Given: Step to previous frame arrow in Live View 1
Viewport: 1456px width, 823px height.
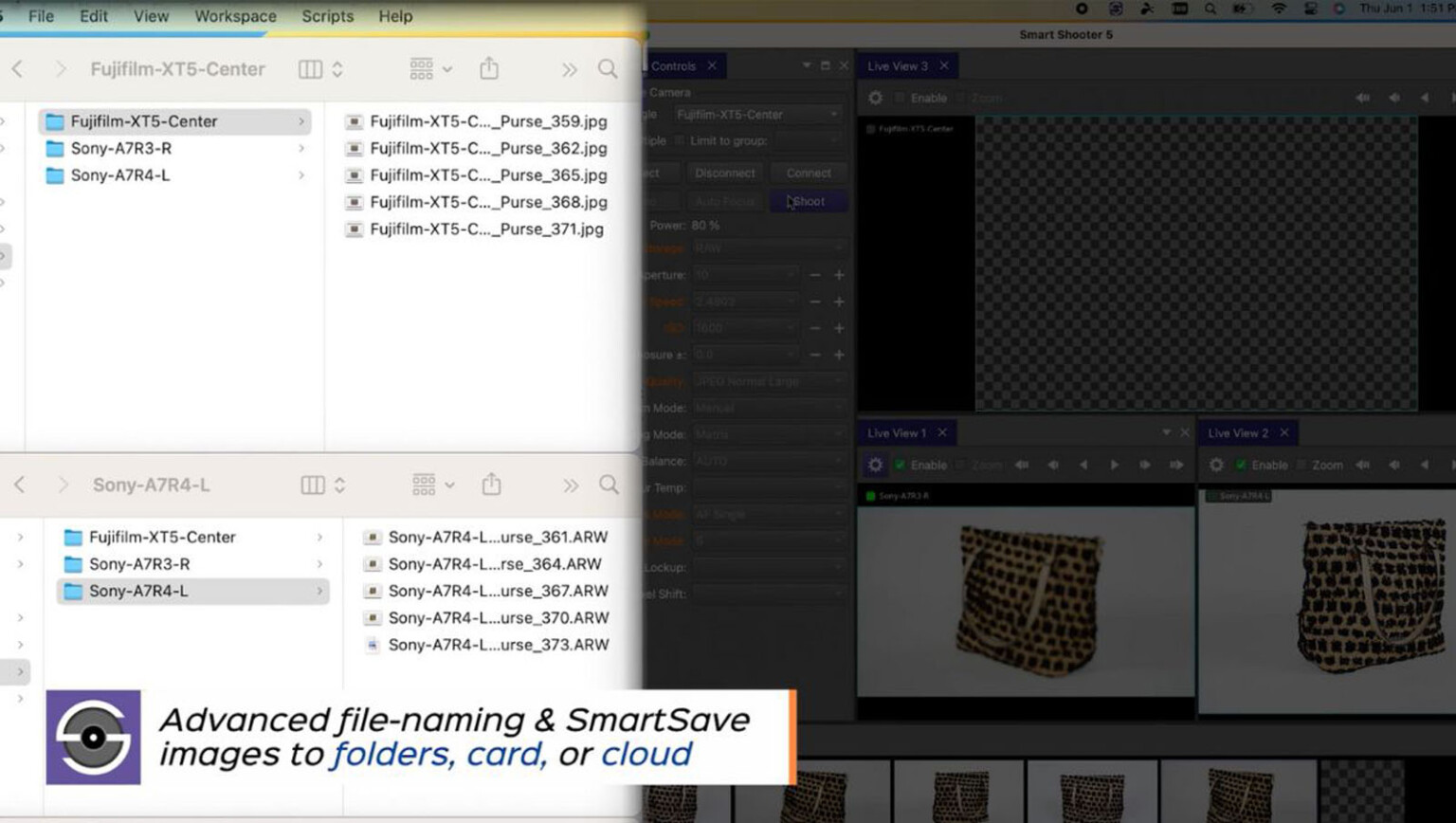Looking at the screenshot, I should (1083, 465).
